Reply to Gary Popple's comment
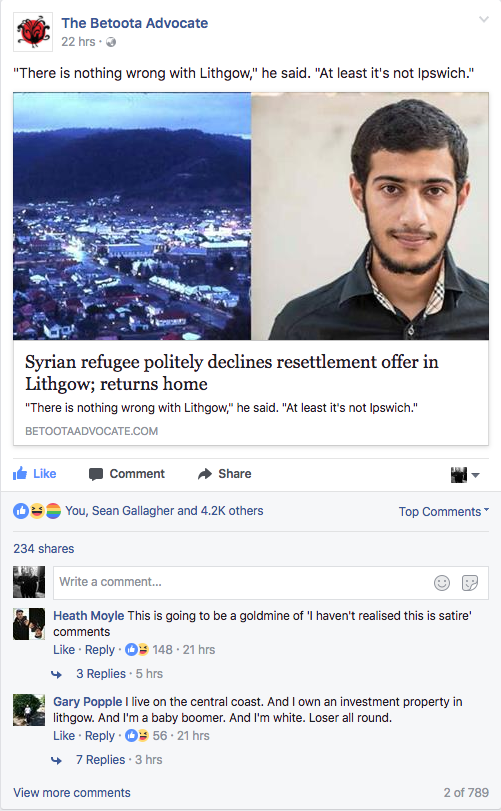The image size is (501, 811). (100, 735)
